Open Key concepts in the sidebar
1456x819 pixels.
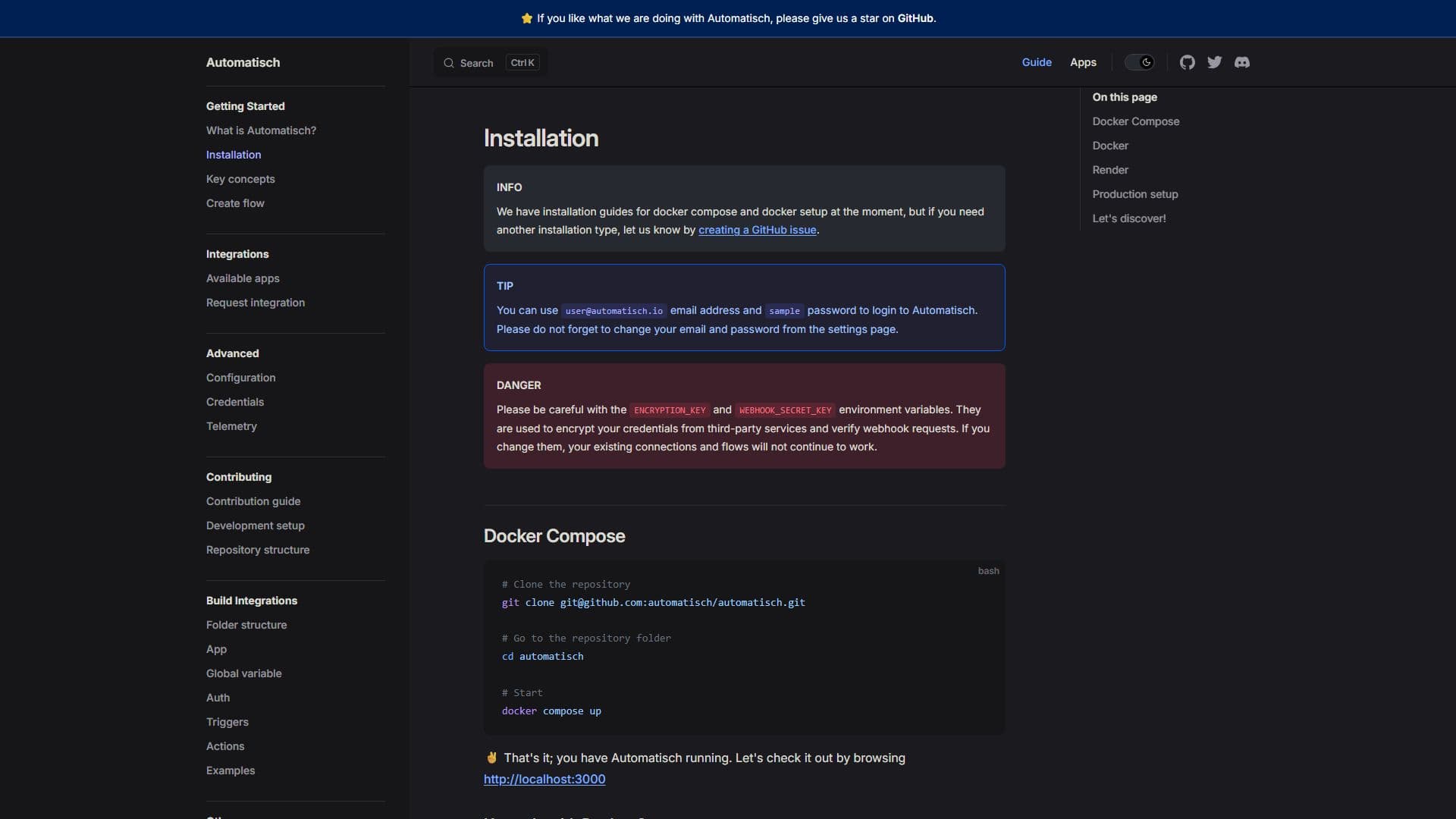pos(240,179)
